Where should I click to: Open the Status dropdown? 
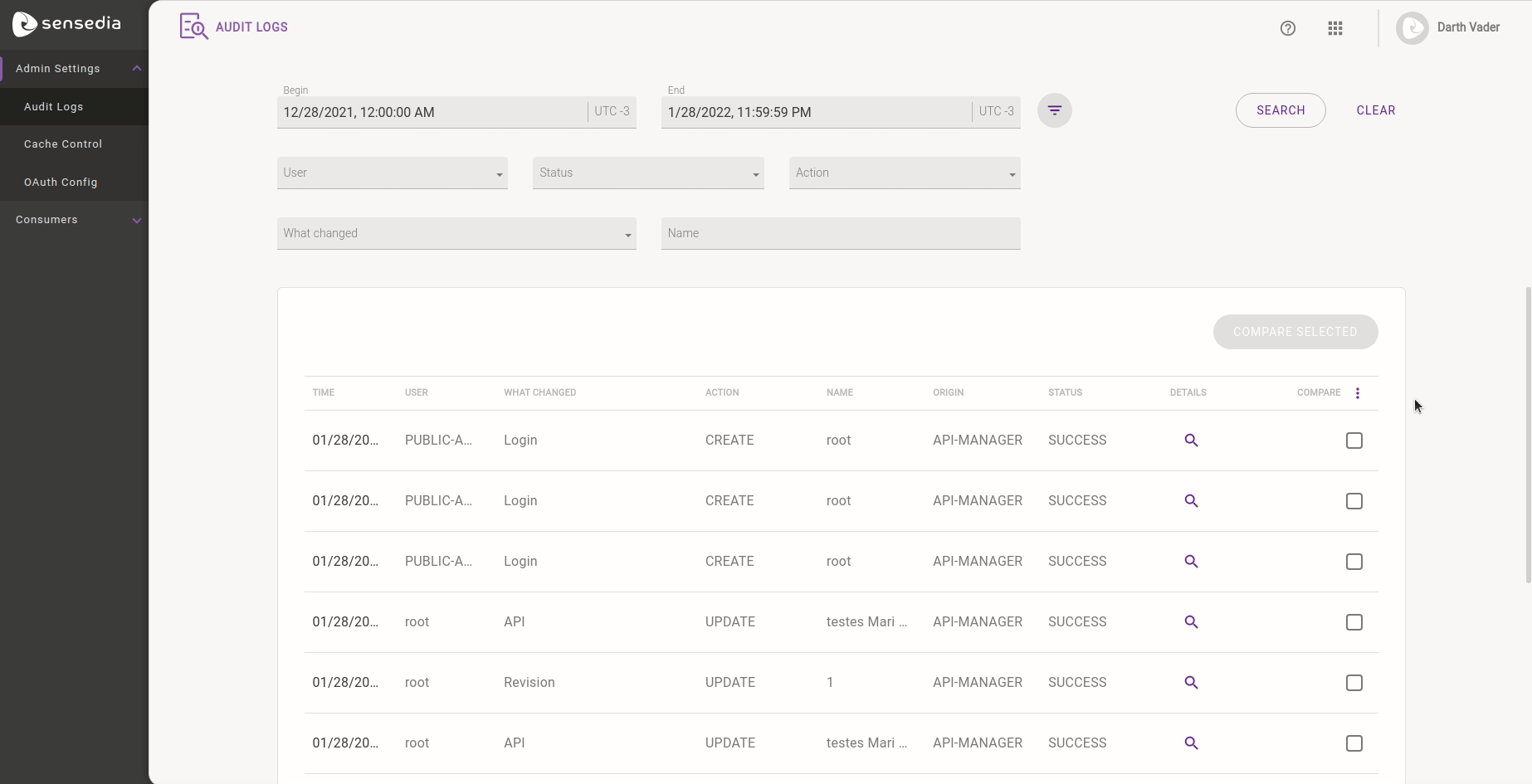point(648,173)
